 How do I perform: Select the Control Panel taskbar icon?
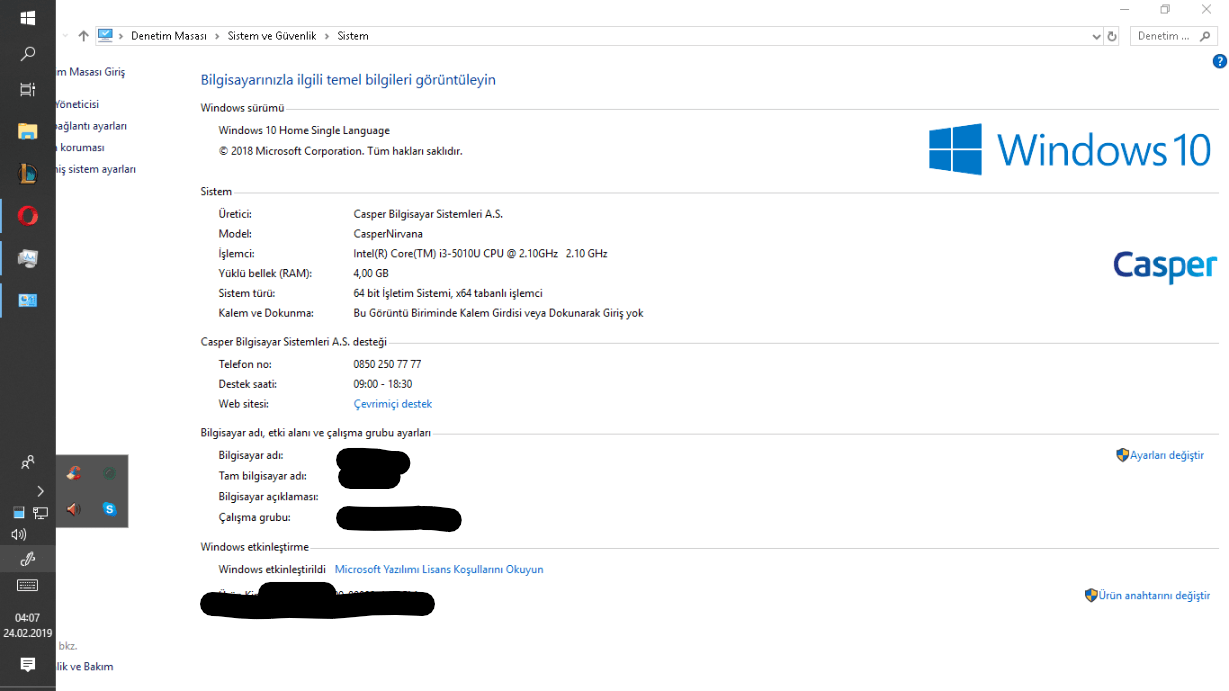tap(28, 300)
